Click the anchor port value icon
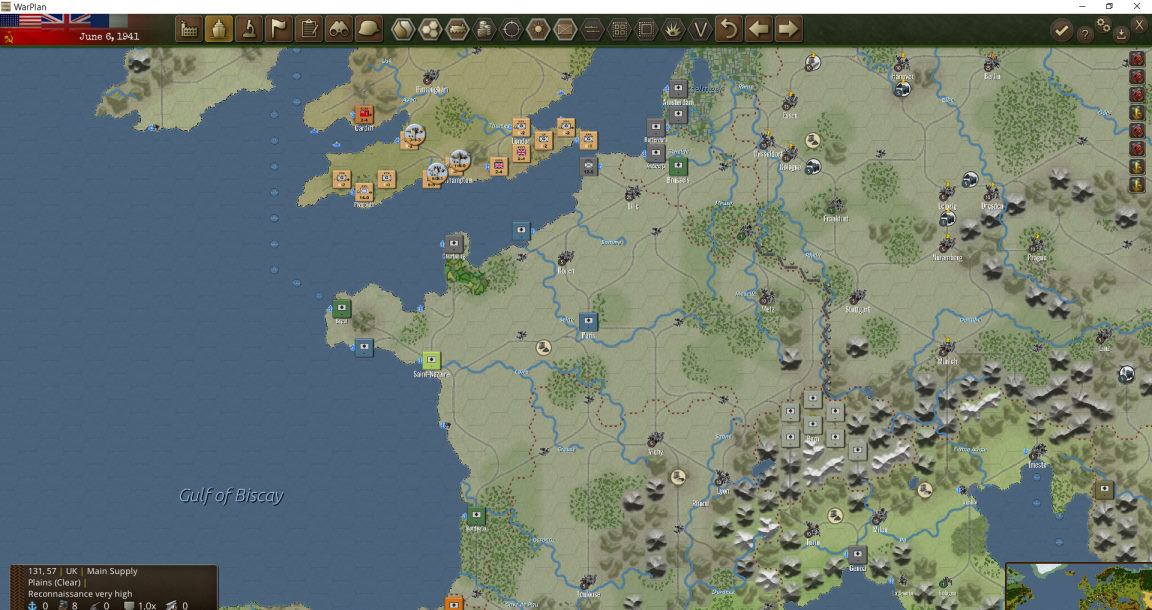The image size is (1152, 610). (x=32, y=606)
